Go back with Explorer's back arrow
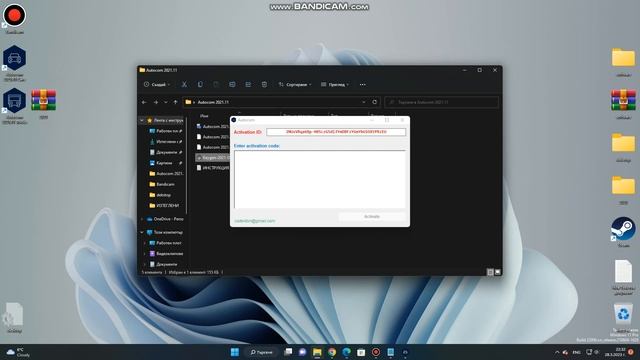The image size is (640, 360). pos(144,102)
